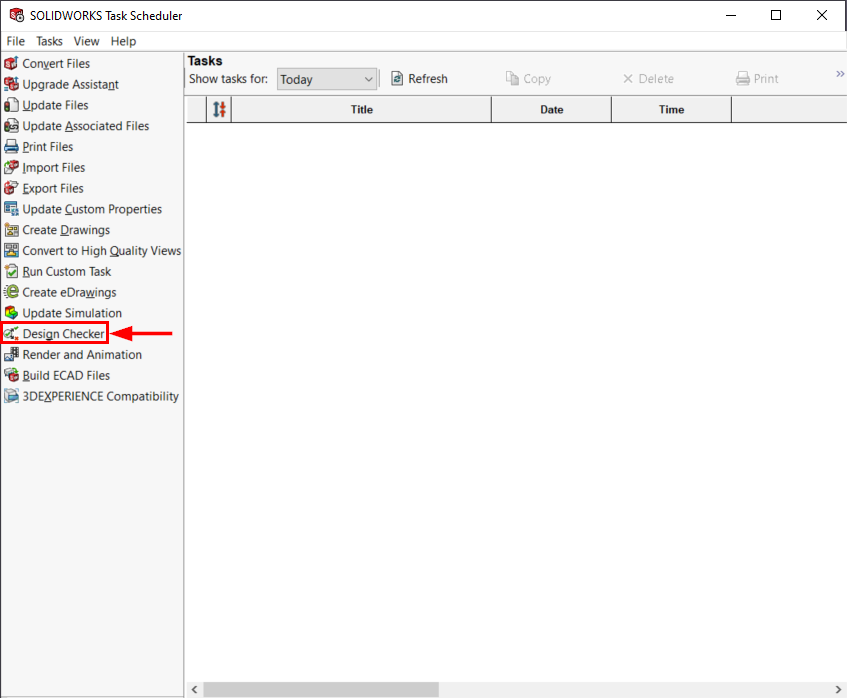Click the Build ECAD Files icon
This screenshot has width=847, height=698.
[x=11, y=376]
